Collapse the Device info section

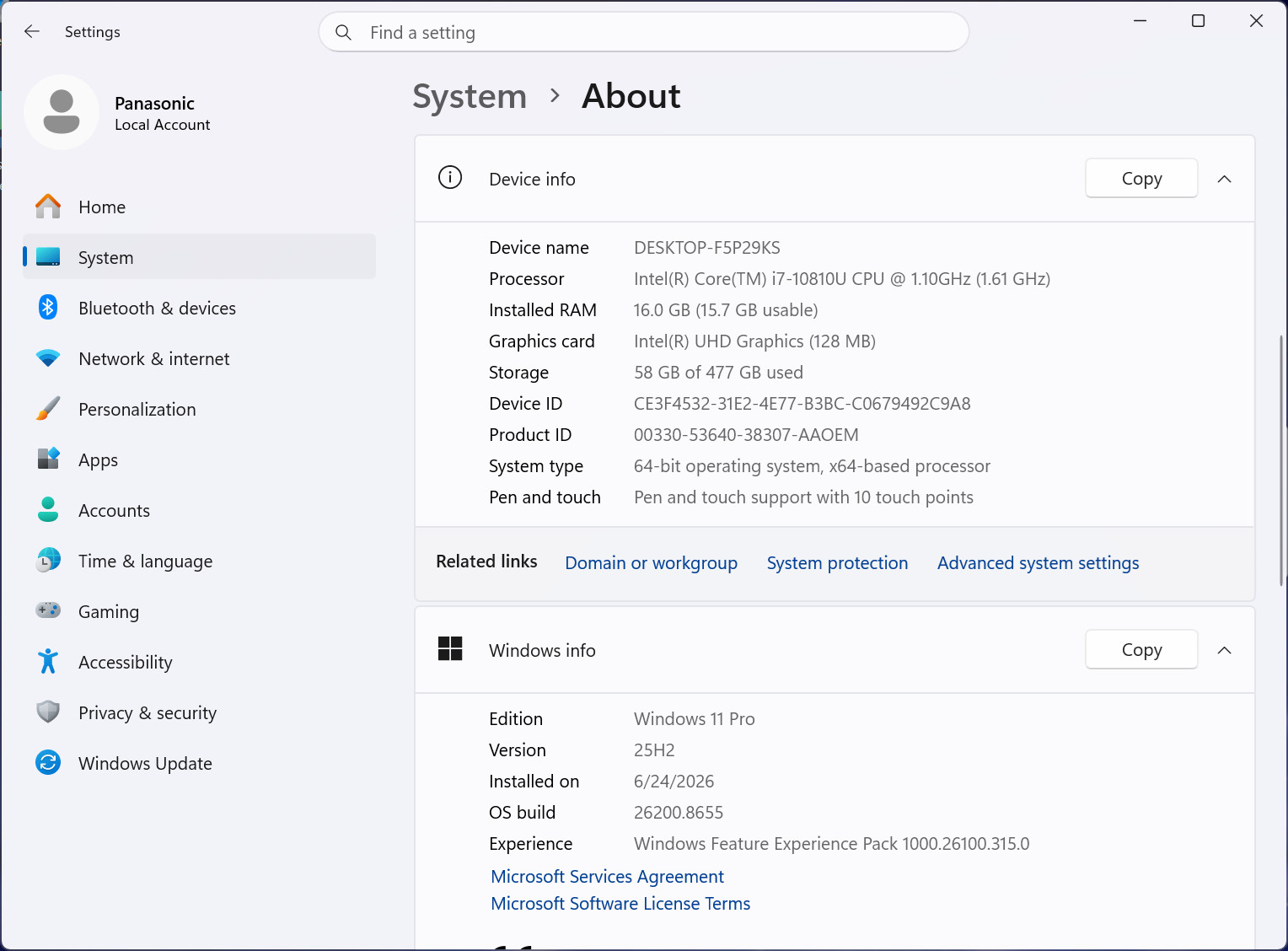[x=1225, y=179]
